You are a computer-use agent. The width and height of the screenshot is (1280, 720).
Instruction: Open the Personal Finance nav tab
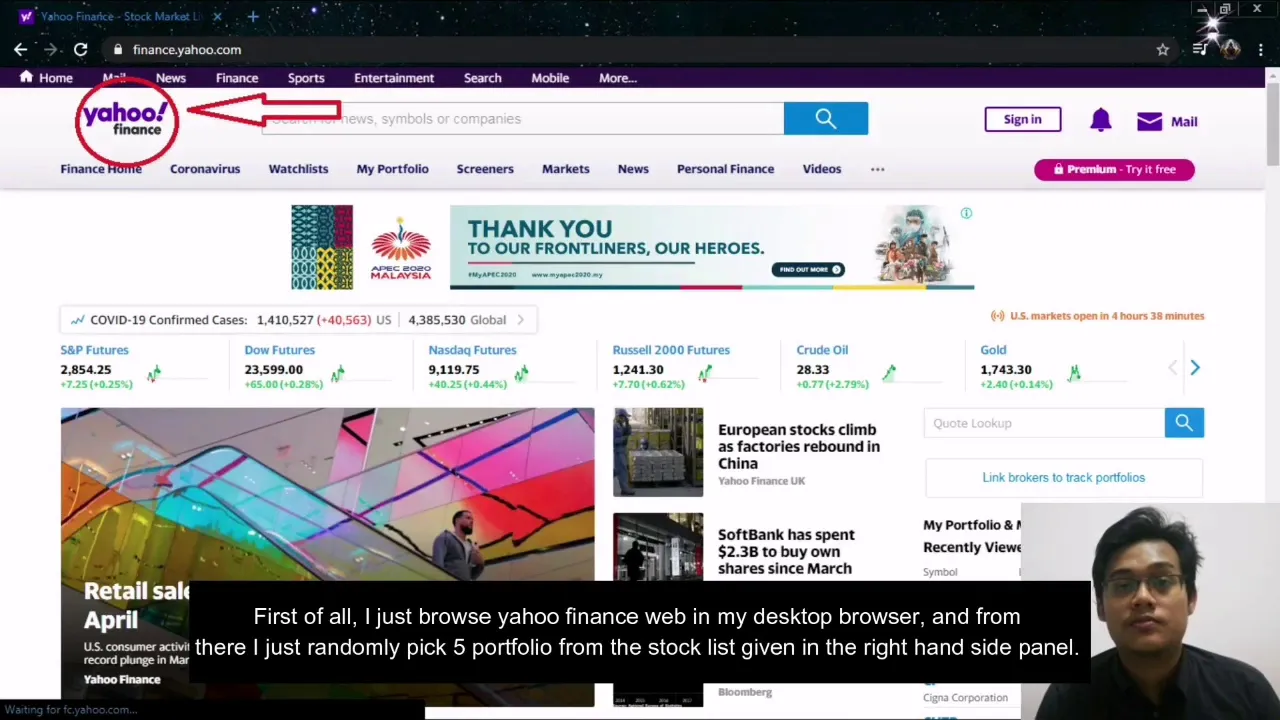pyautogui.click(x=725, y=169)
